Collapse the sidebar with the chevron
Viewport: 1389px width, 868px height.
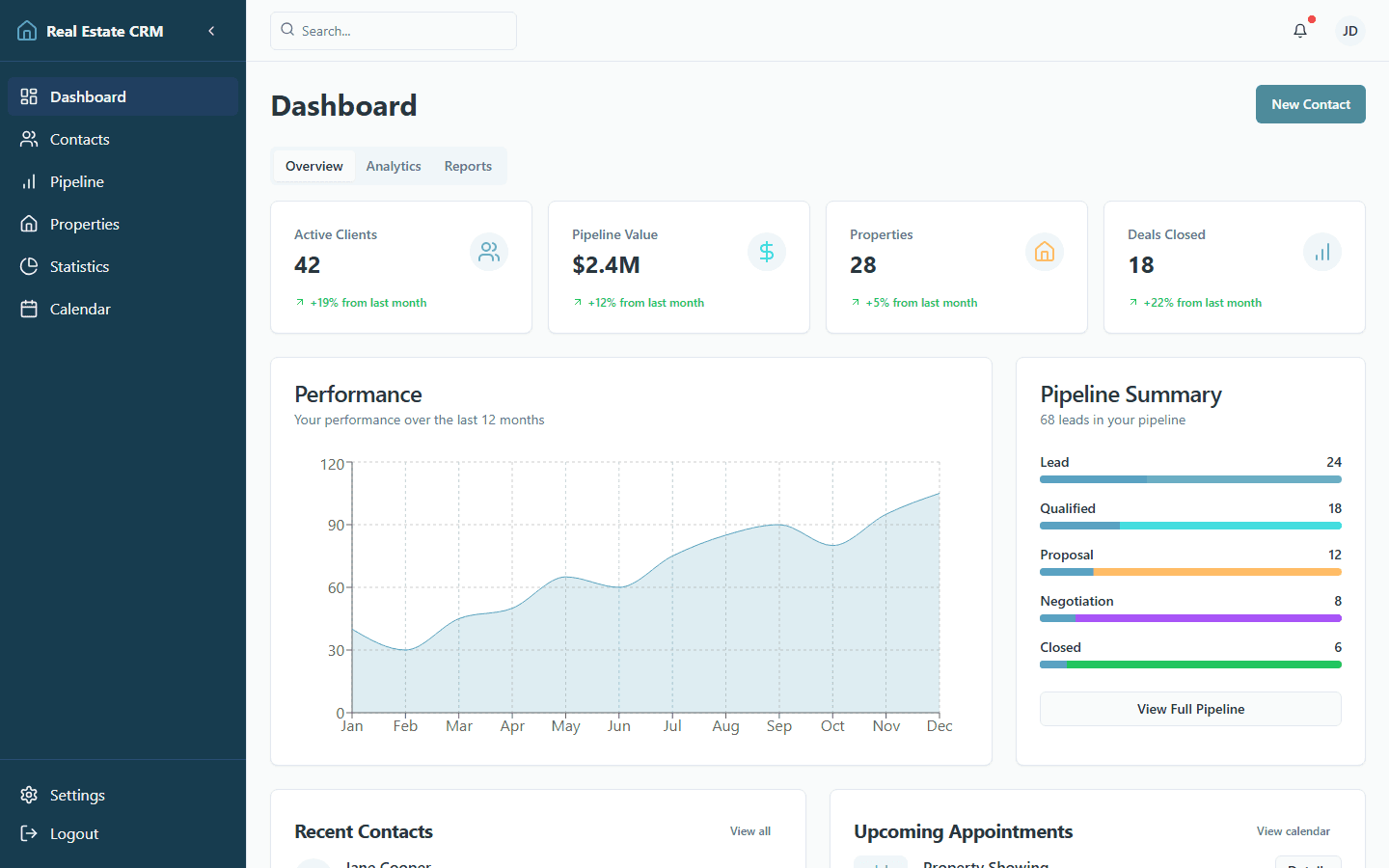[211, 30]
